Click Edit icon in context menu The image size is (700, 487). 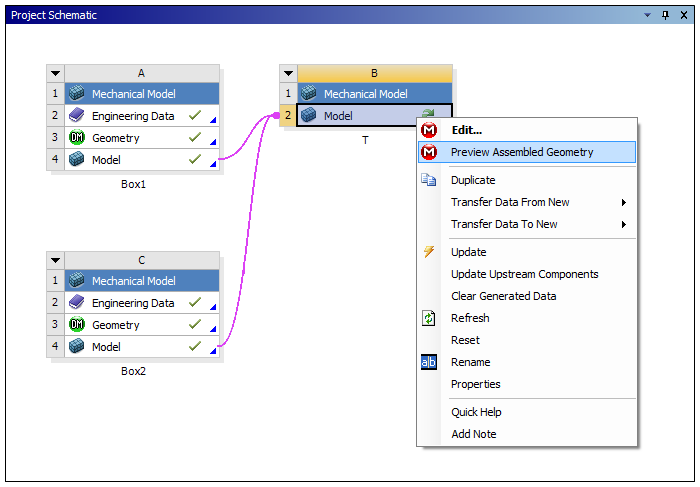(x=429, y=130)
